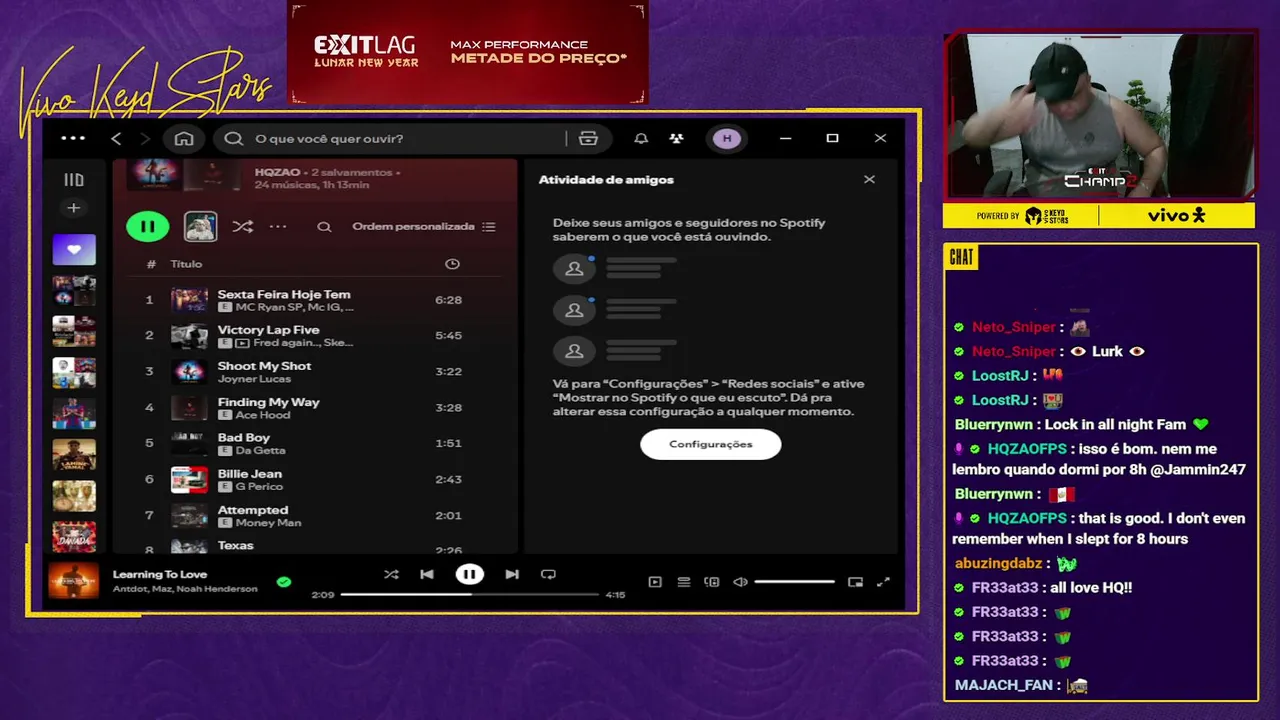
Task: Open 'Learning To Love' now playing title
Action: point(160,575)
